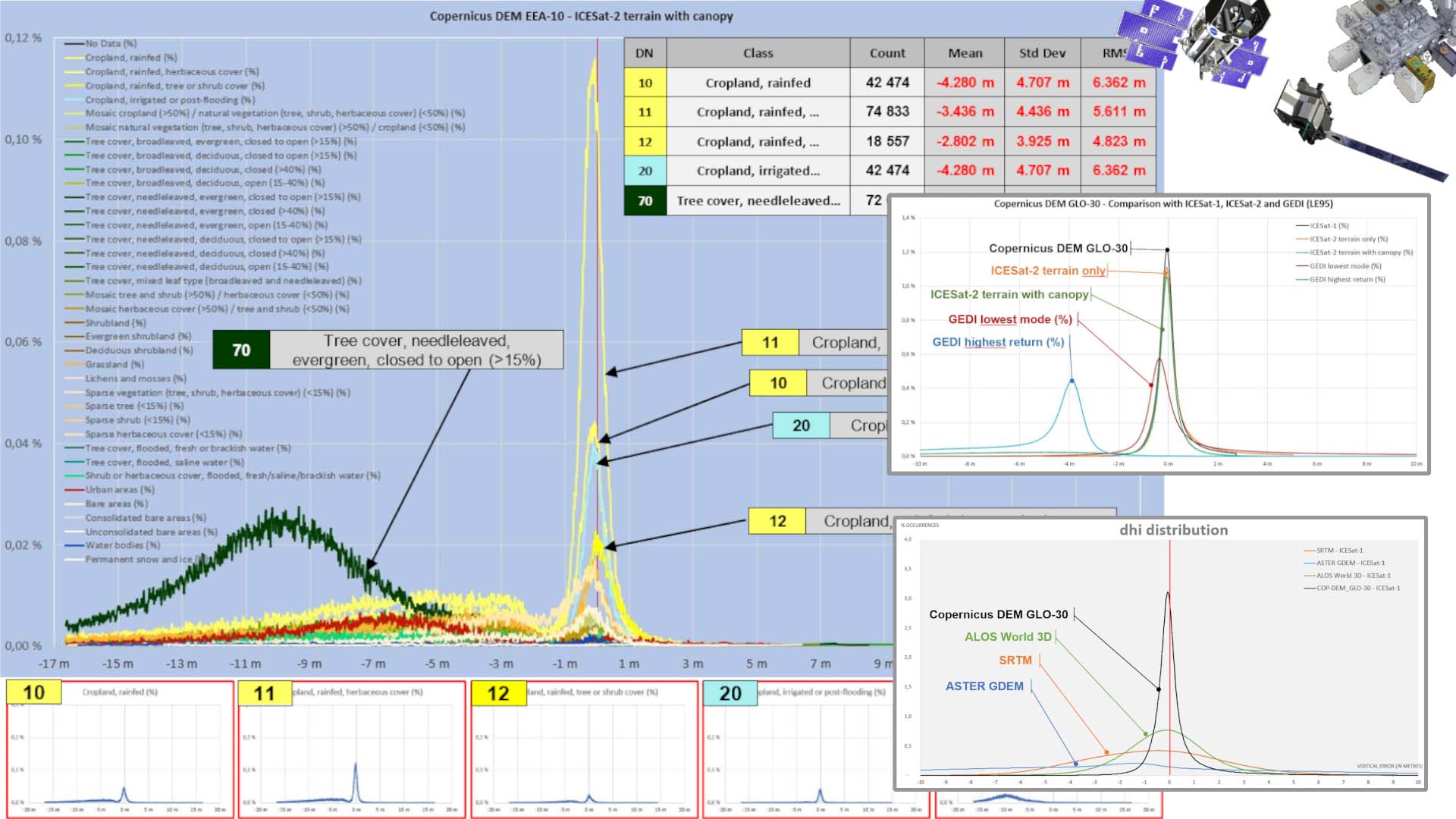Select RMSE value '5.611 m'

pyautogui.click(x=1119, y=111)
